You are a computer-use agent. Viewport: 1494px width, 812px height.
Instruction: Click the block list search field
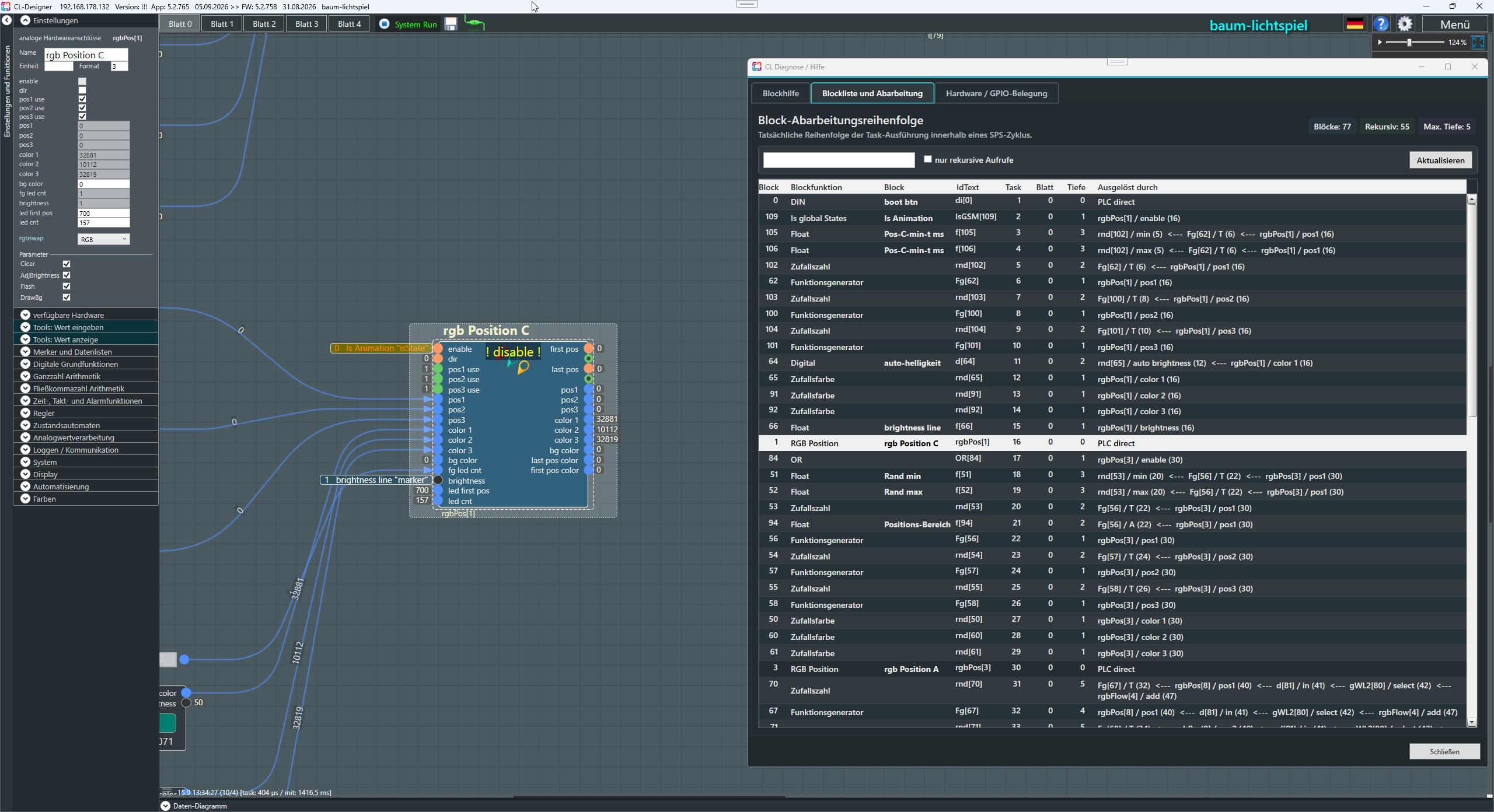[x=839, y=160]
